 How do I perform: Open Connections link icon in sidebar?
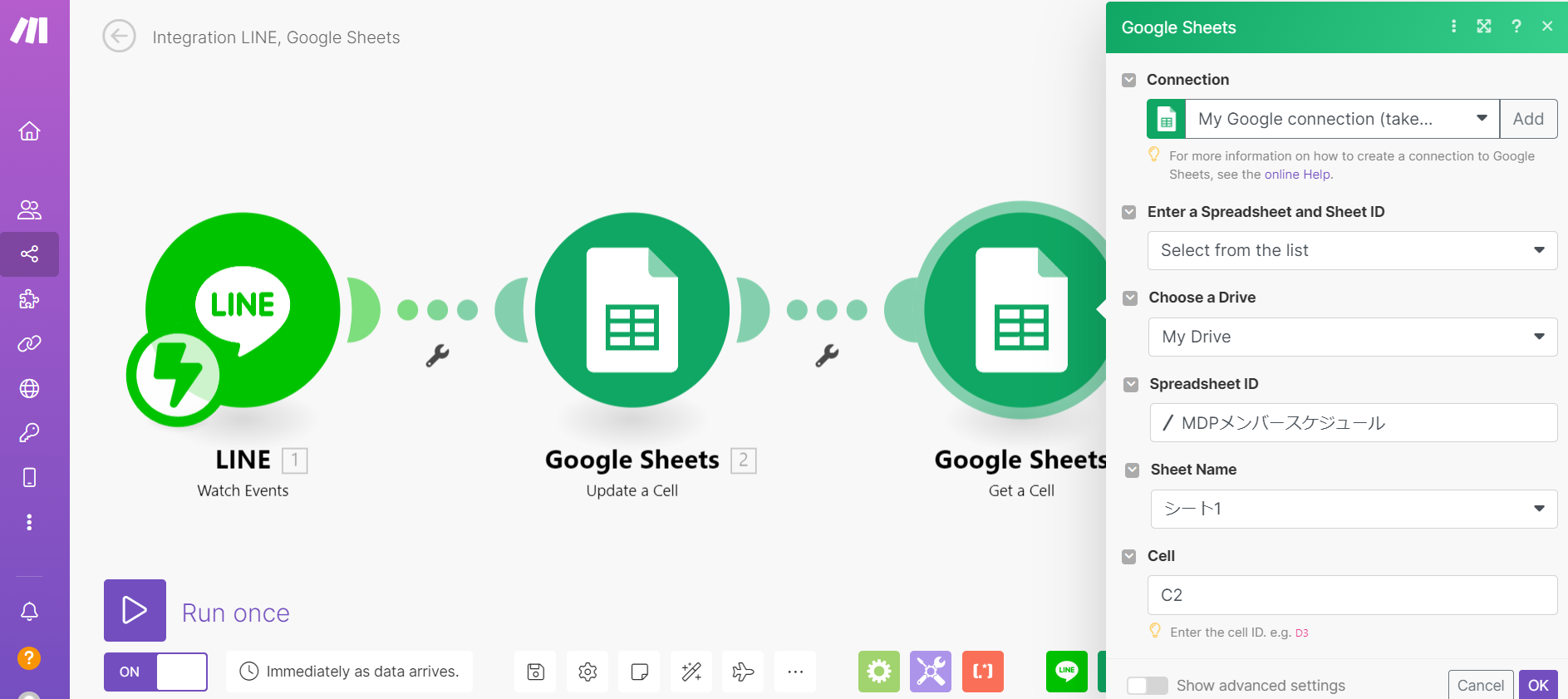(x=29, y=343)
